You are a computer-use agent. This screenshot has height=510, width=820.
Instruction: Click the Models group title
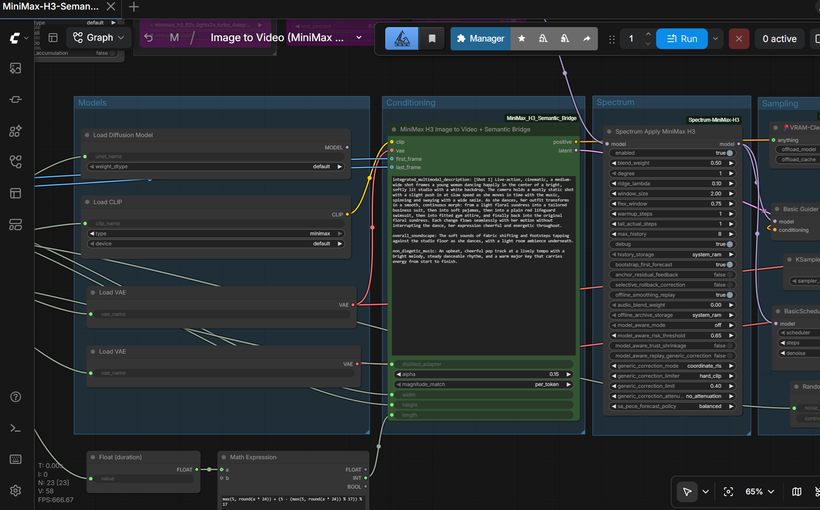click(92, 103)
